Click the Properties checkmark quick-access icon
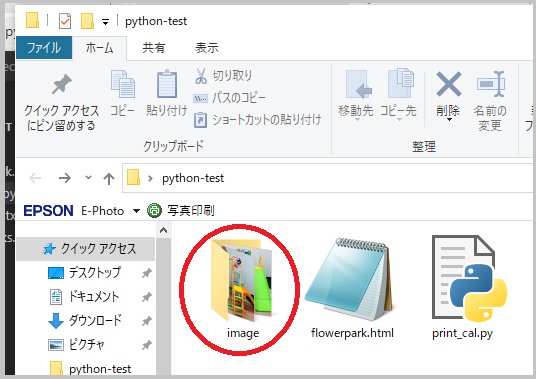Screen dimensions: 536x379 coord(65,21)
